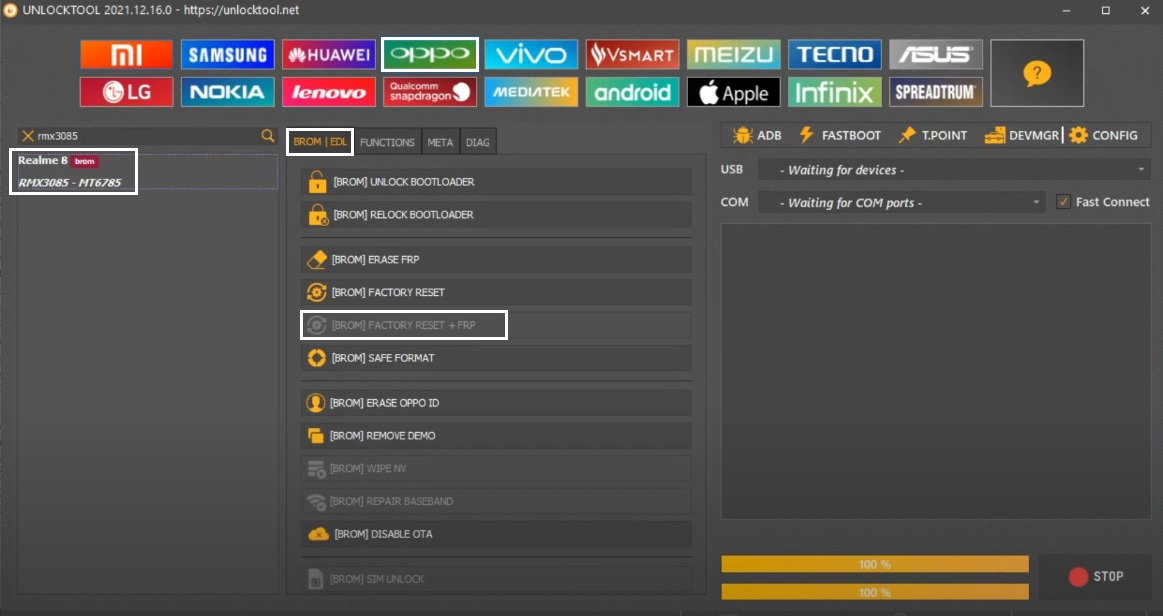1163x616 pixels.
Task: Click [BROM] ERASE OPPO ID
Action: pos(496,403)
